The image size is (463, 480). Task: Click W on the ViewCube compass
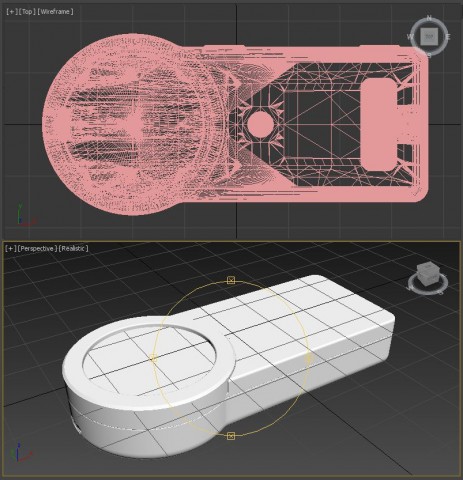tap(410, 37)
